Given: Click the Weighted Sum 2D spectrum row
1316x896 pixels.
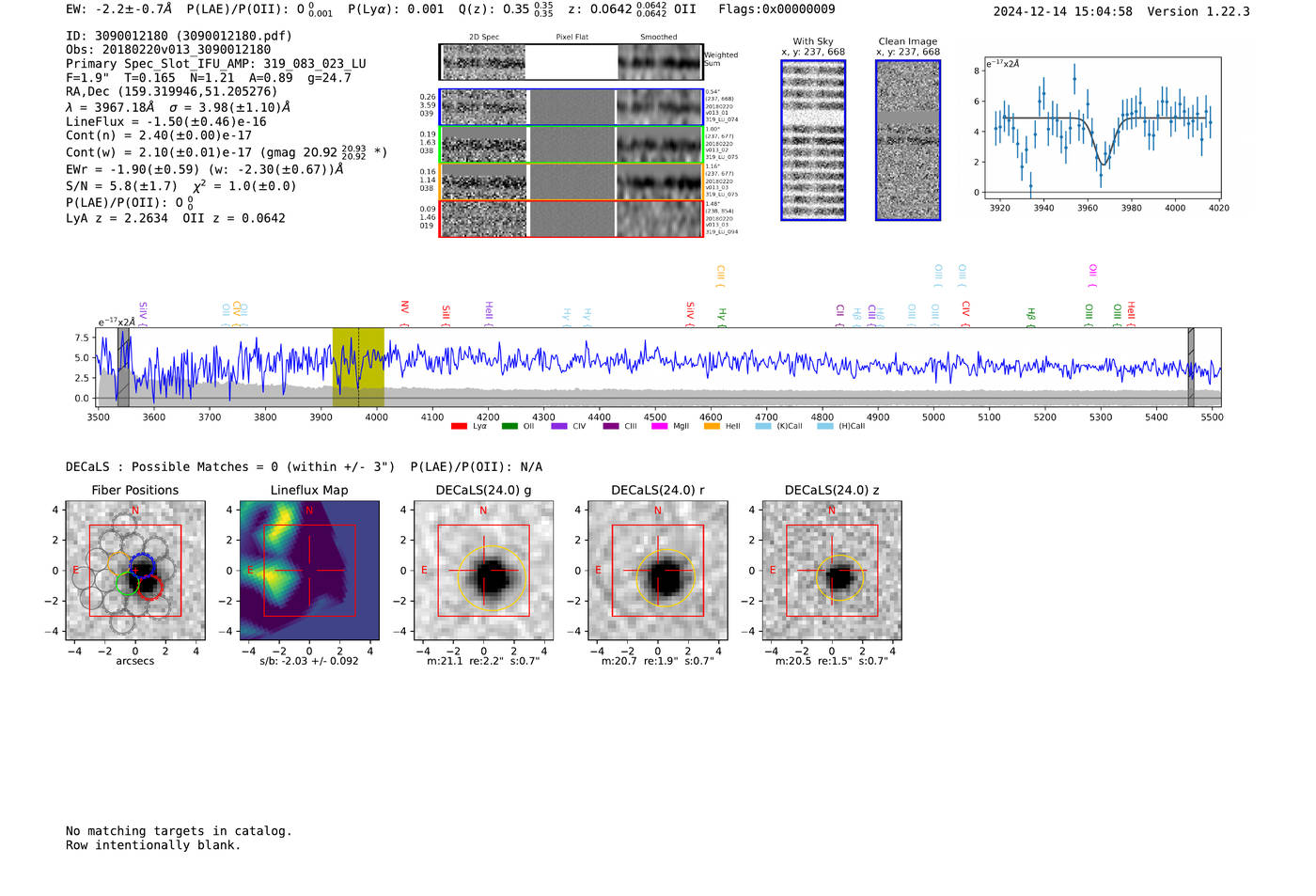Looking at the screenshot, I should (x=572, y=62).
